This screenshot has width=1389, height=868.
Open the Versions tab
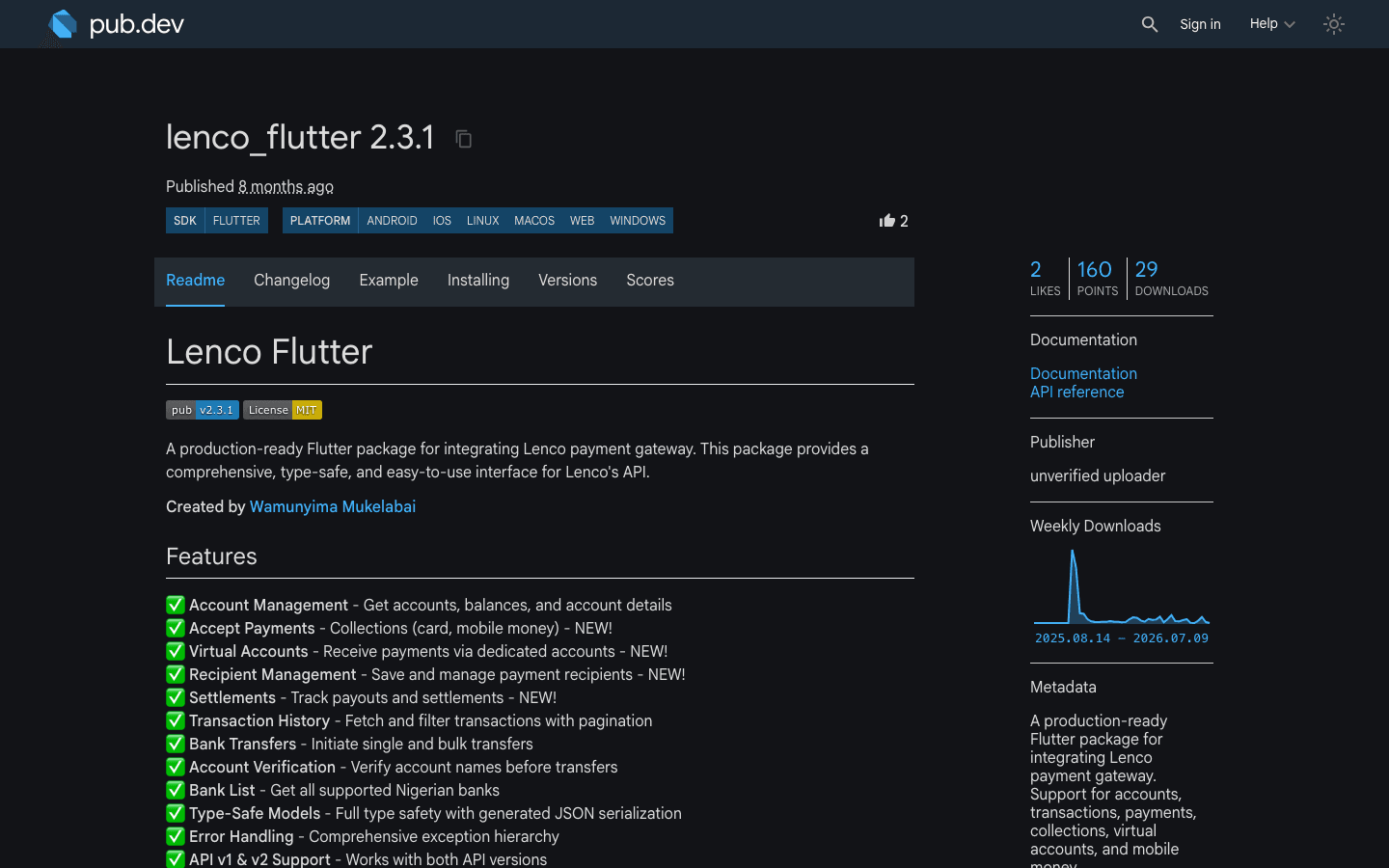pyautogui.click(x=567, y=281)
